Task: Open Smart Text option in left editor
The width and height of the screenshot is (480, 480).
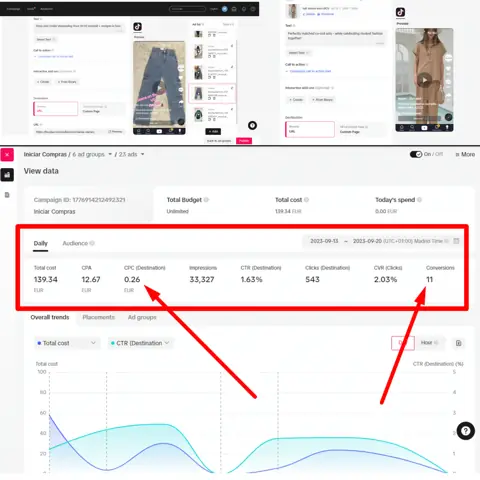Action: click(x=45, y=39)
